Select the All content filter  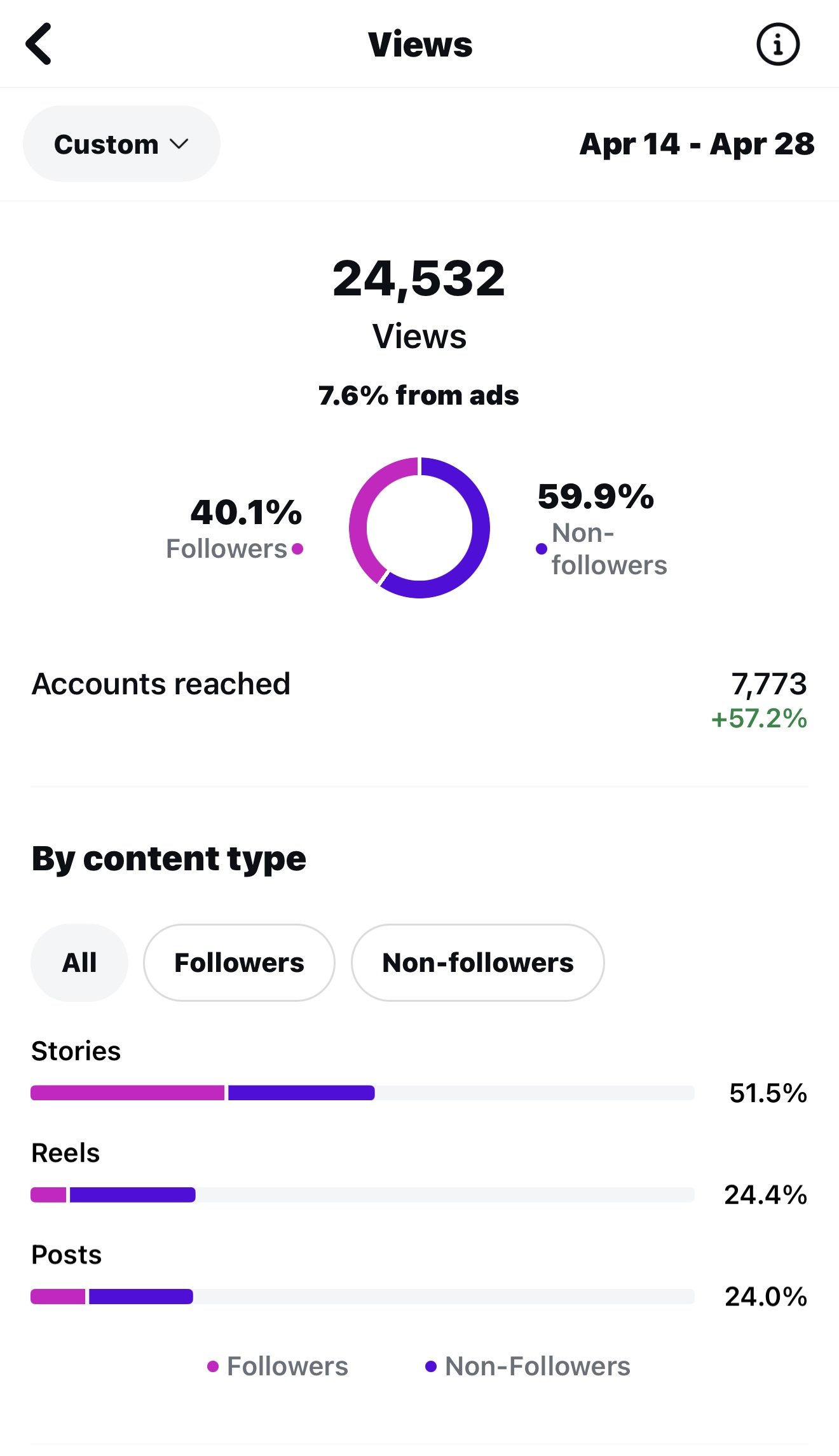79,962
